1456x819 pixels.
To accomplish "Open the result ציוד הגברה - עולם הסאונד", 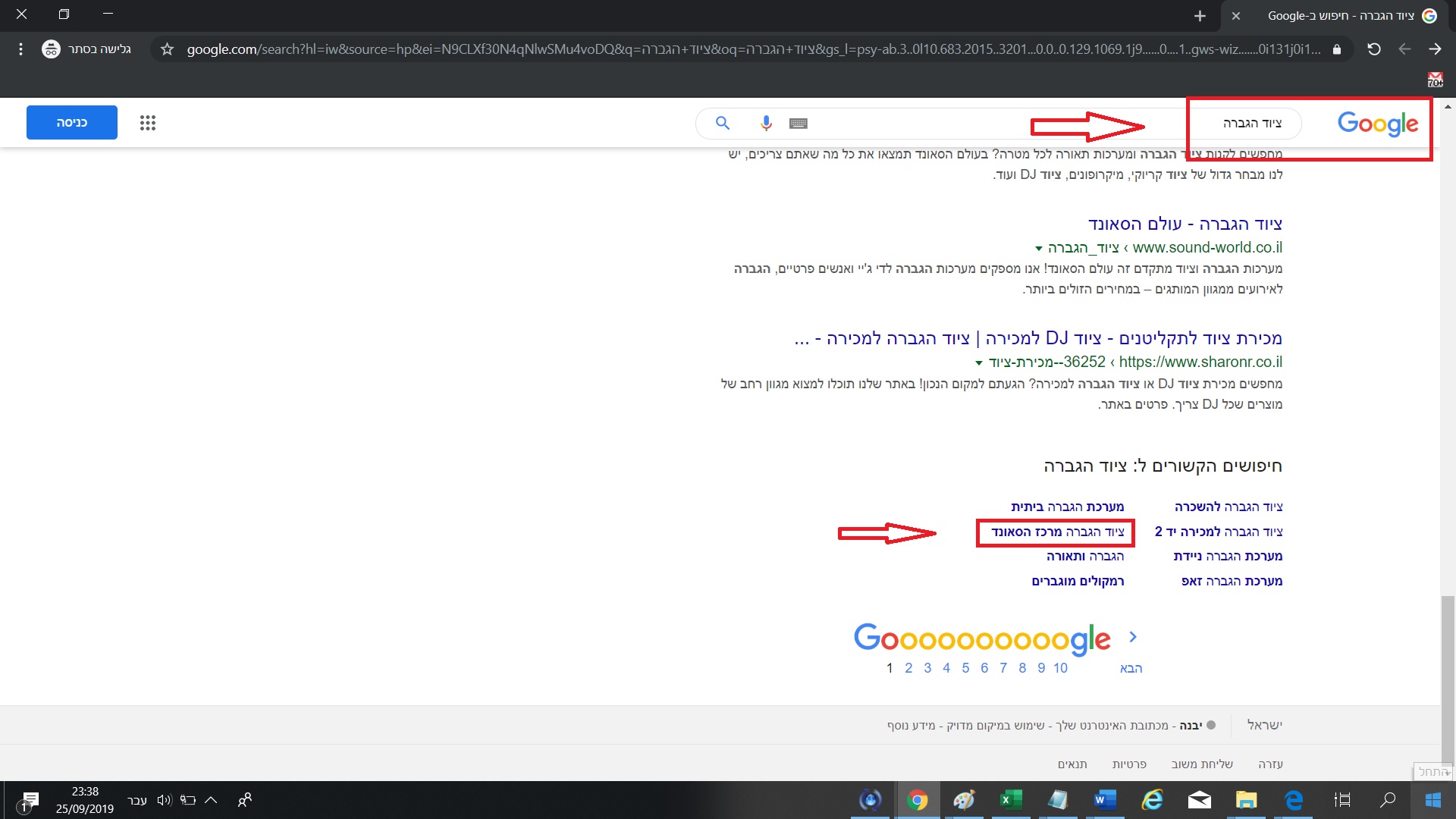I will click(x=1185, y=224).
